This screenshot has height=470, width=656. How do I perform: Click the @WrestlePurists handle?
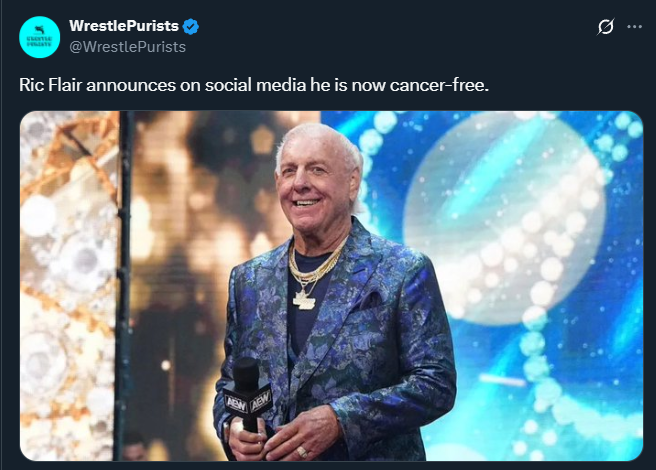tap(127, 46)
